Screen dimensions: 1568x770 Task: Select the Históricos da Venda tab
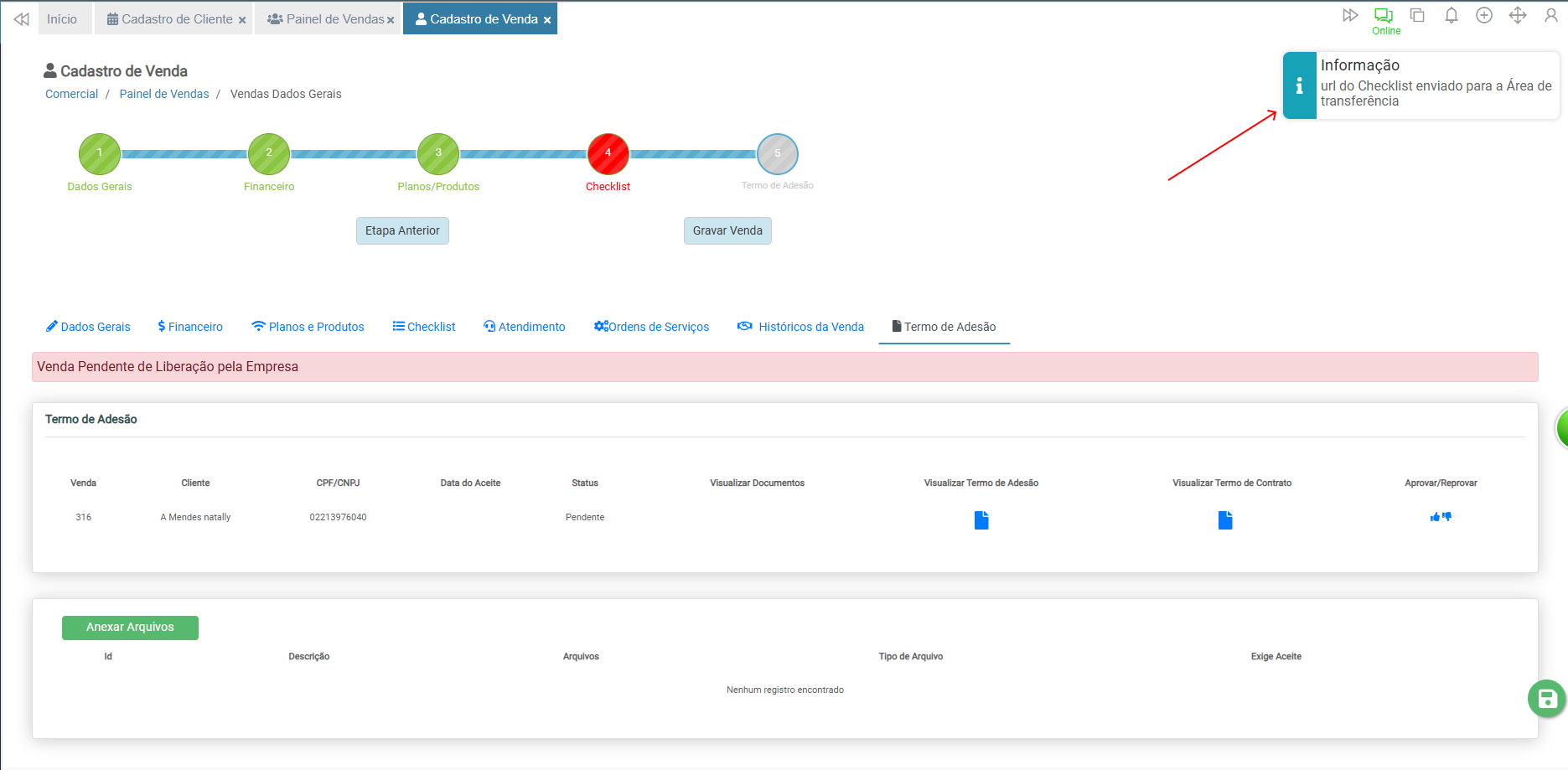pos(800,327)
